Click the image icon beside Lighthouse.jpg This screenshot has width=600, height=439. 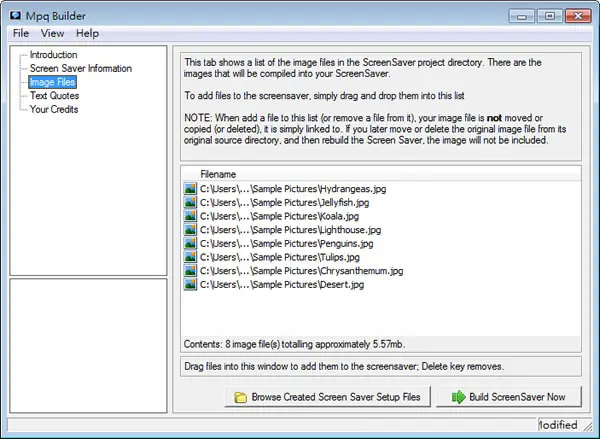pos(190,230)
